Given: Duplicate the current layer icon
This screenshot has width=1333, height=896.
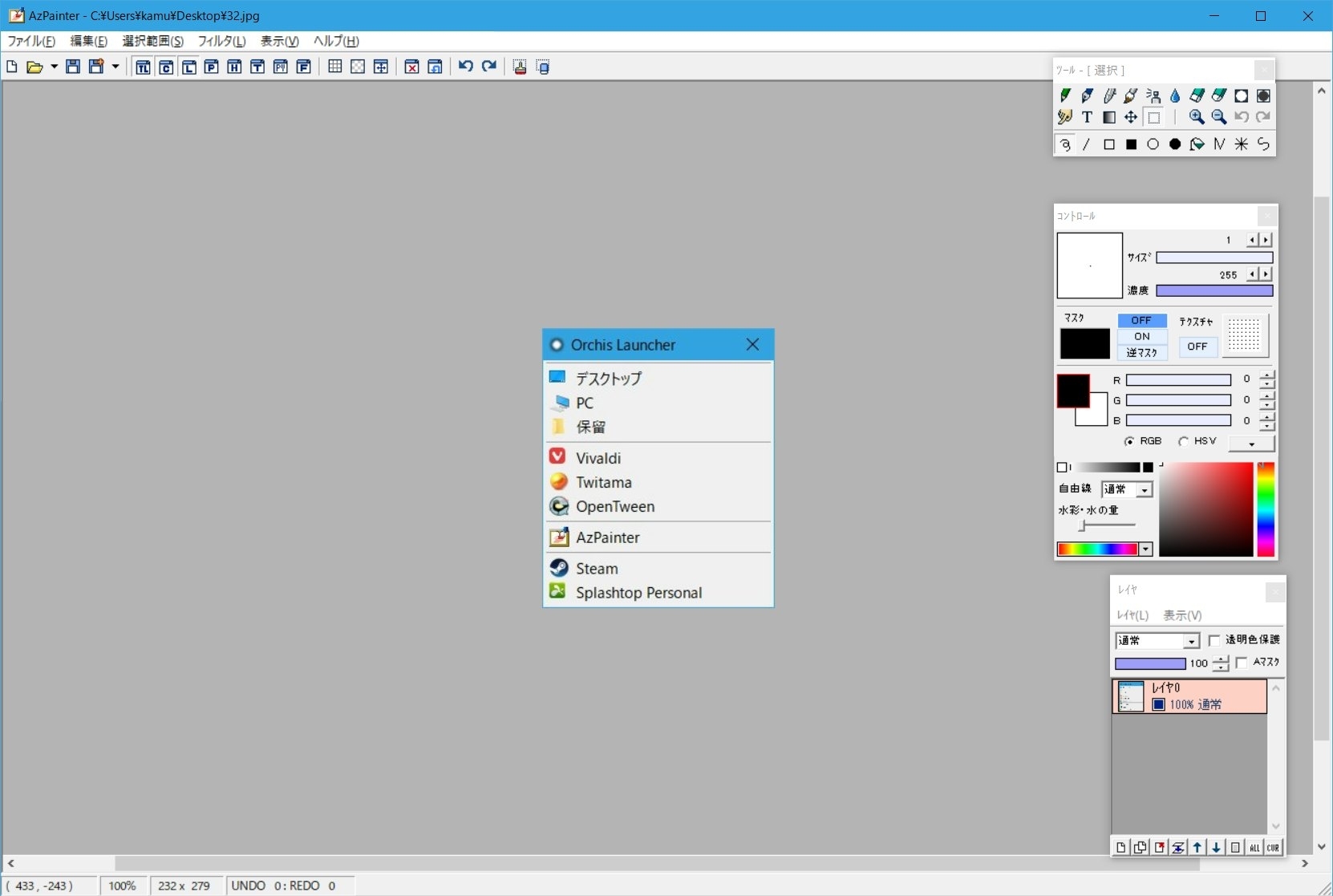Looking at the screenshot, I should coord(1140,847).
